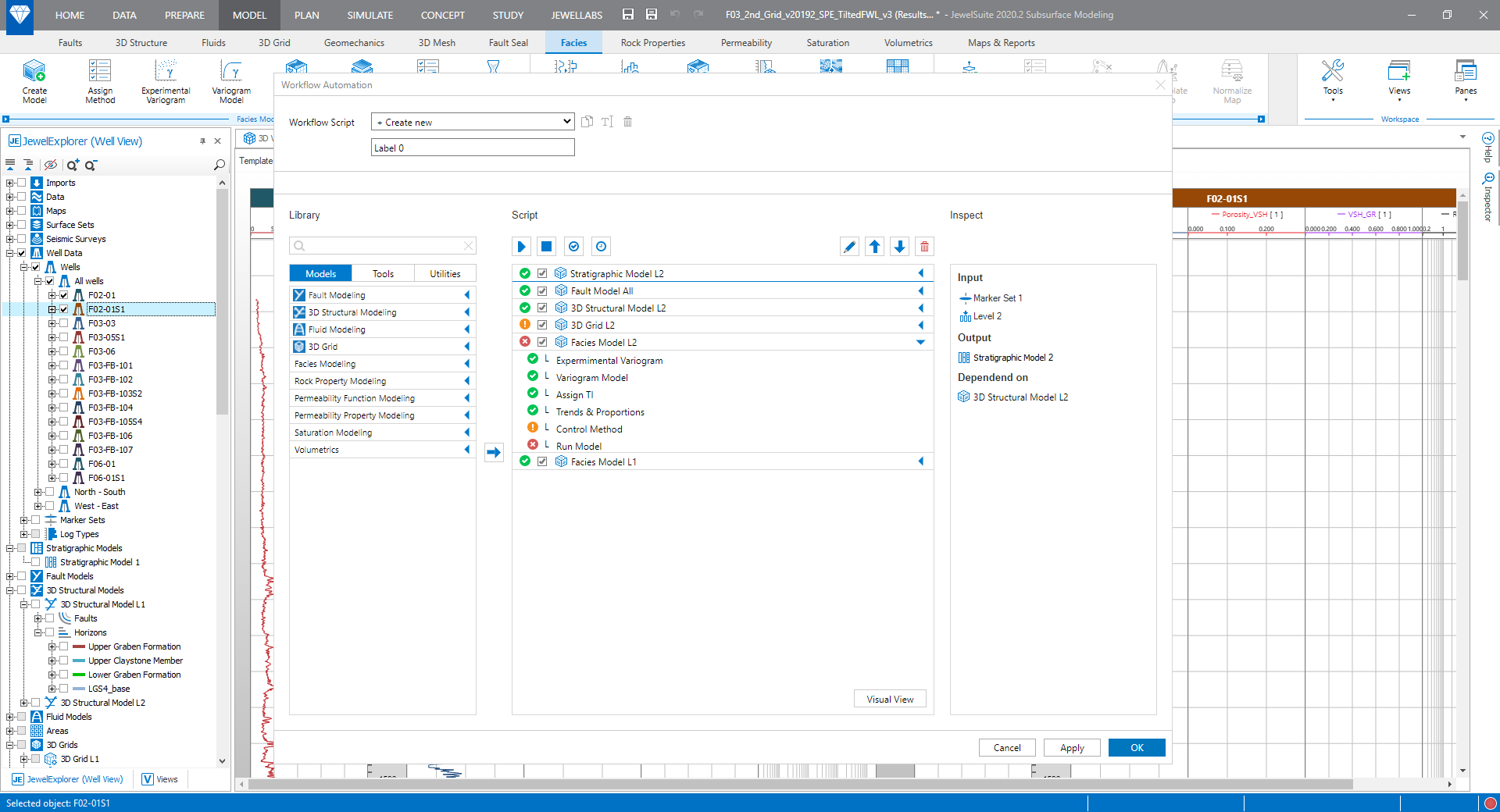This screenshot has width=1500, height=812.
Task: Confirm the dialog with OK
Action: point(1137,747)
